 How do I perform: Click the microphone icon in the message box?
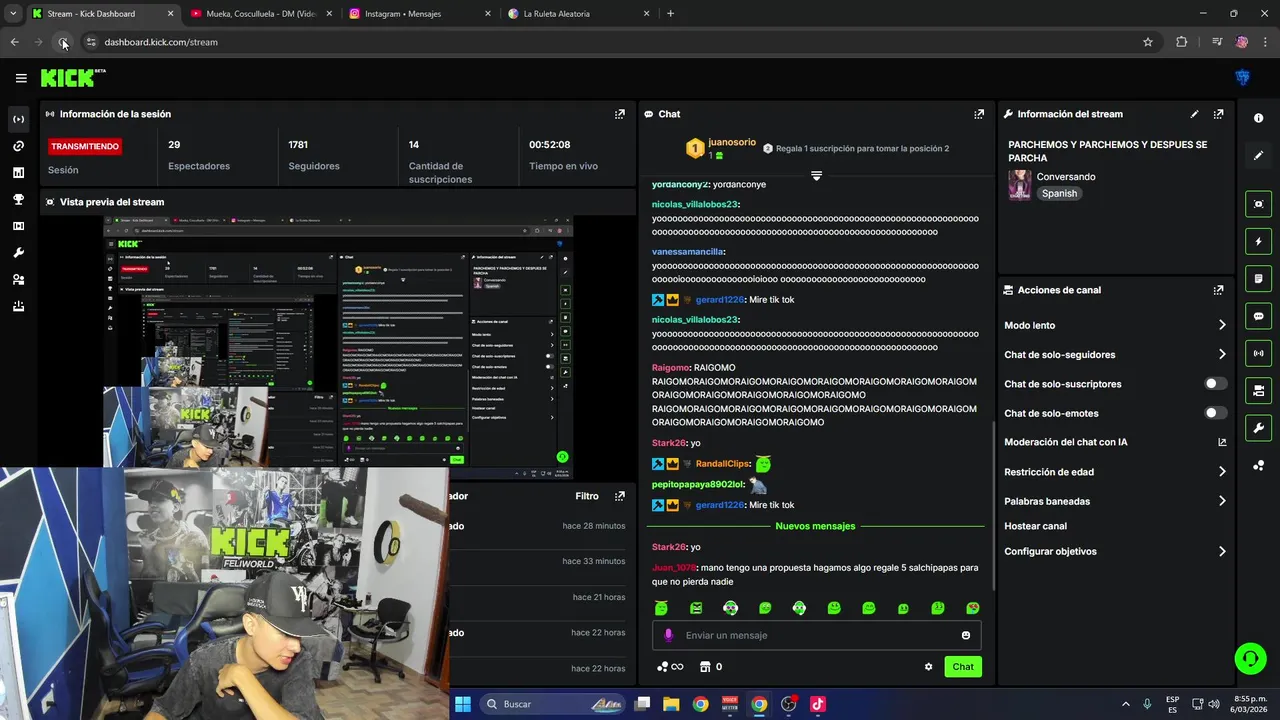tap(669, 635)
